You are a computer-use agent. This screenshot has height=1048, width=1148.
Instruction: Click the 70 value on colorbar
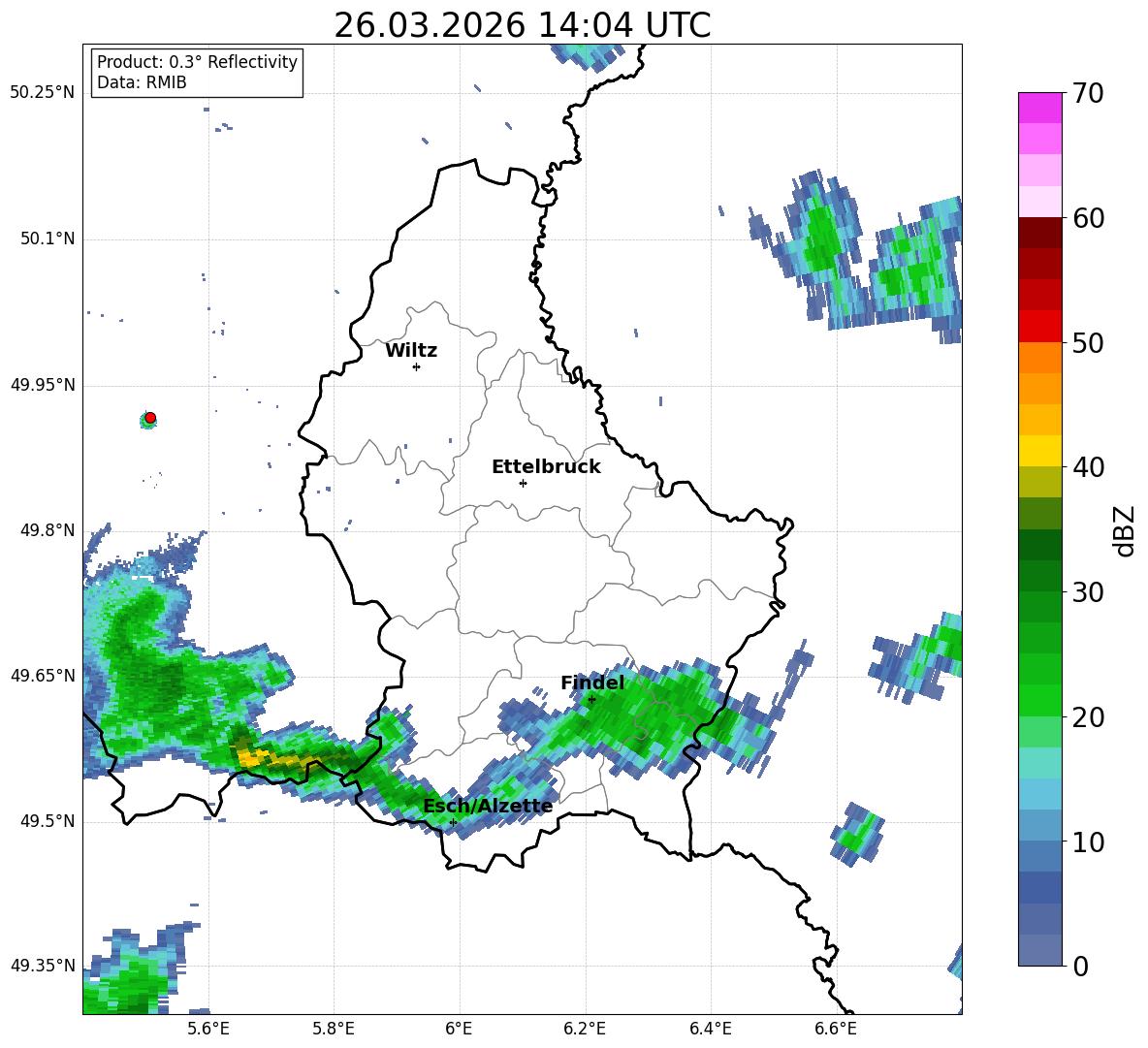pos(1088,94)
